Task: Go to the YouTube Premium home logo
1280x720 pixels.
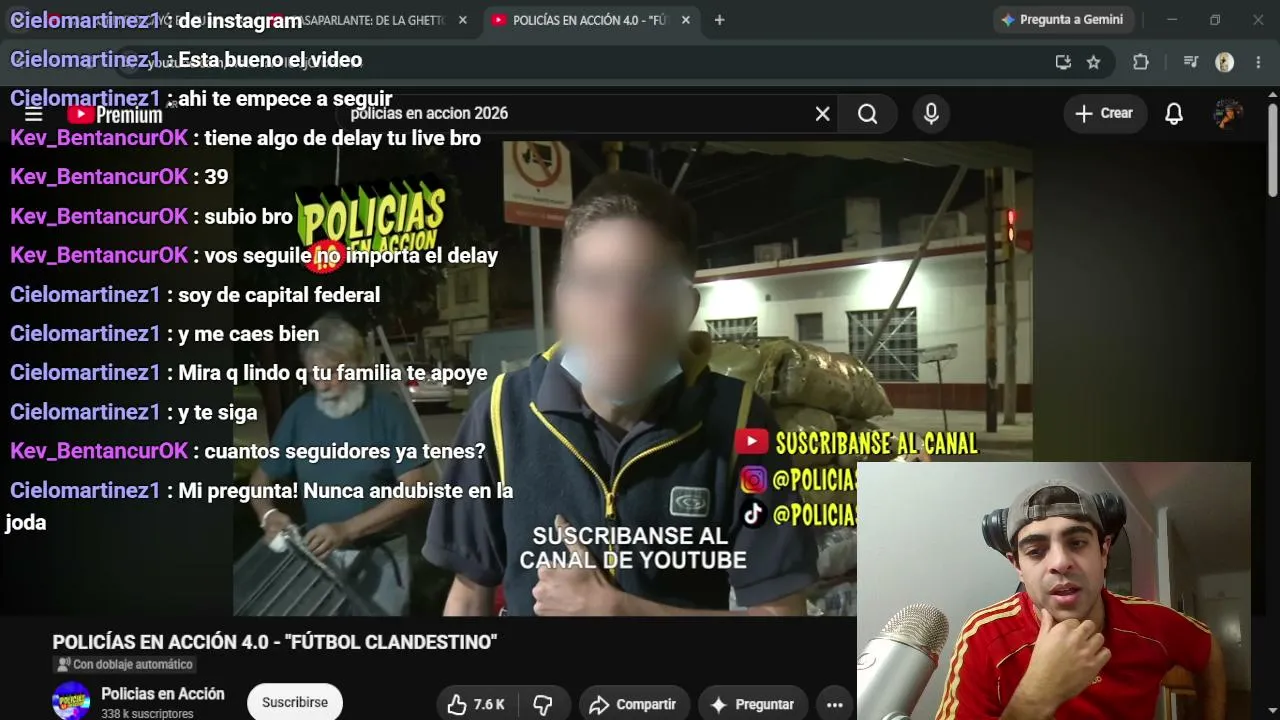Action: point(115,114)
